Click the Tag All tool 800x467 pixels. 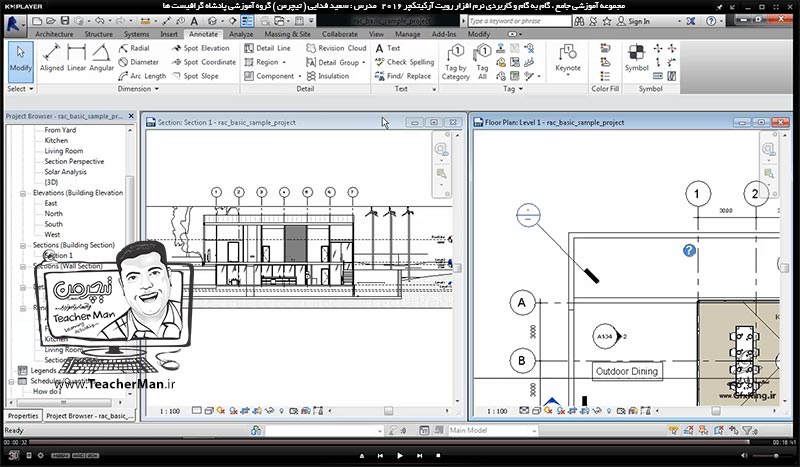coord(482,62)
